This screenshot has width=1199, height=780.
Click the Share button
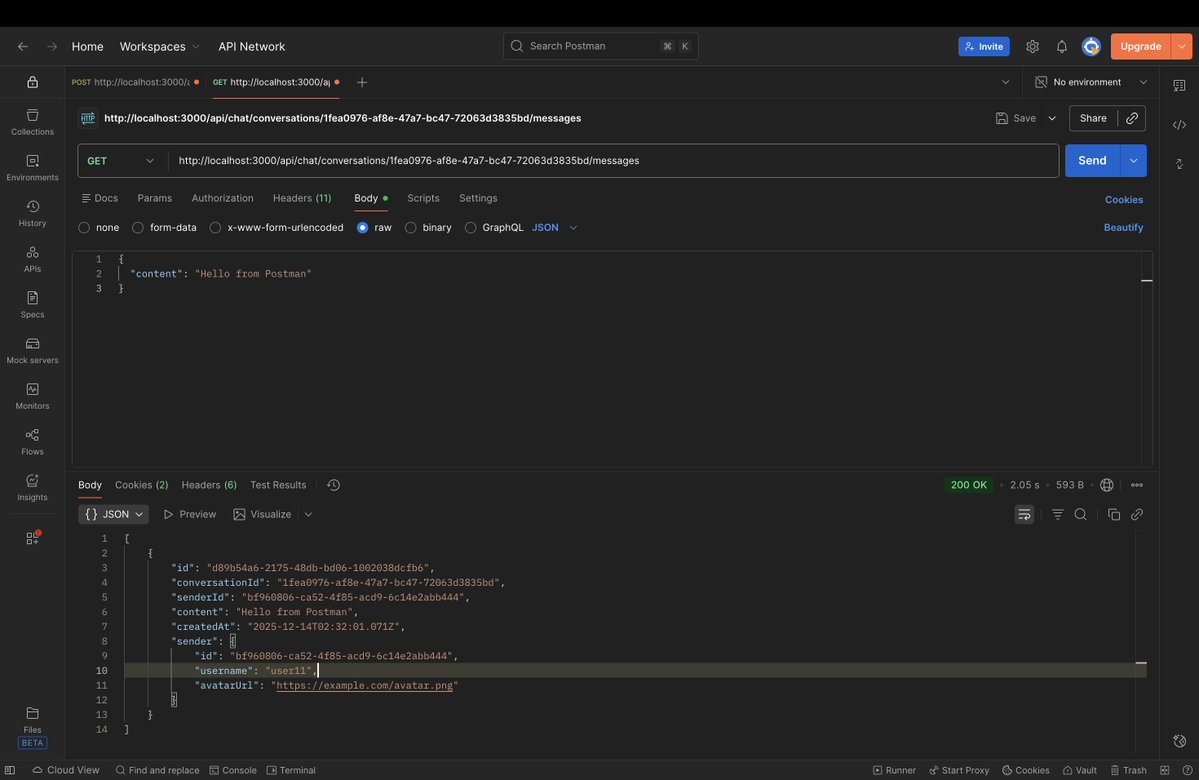pos(1093,118)
